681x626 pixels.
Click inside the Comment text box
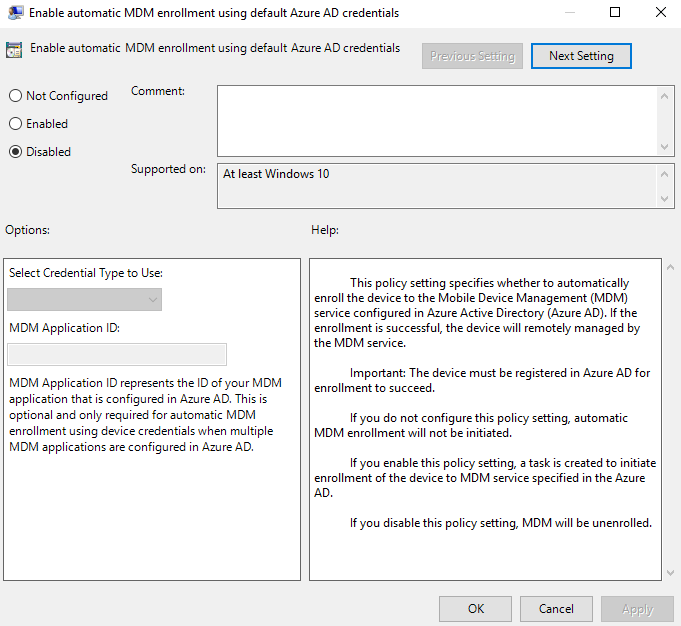coord(437,121)
